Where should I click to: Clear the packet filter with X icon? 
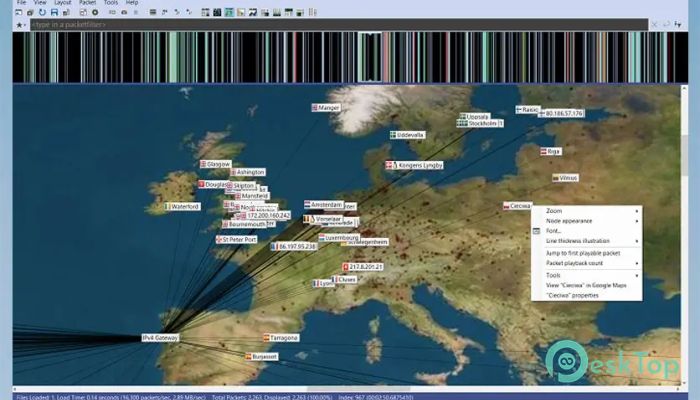(x=654, y=25)
